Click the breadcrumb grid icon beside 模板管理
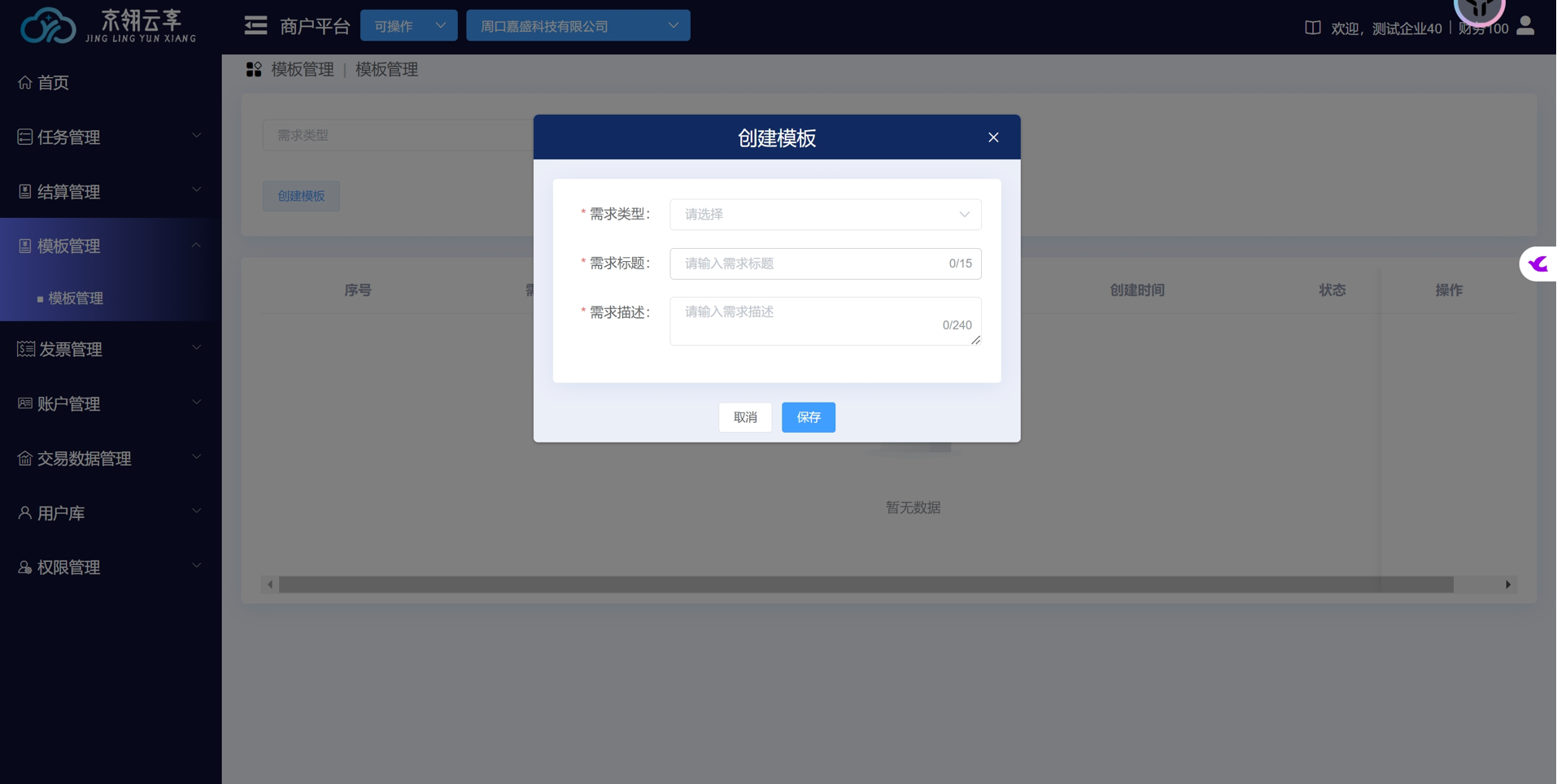 point(254,70)
